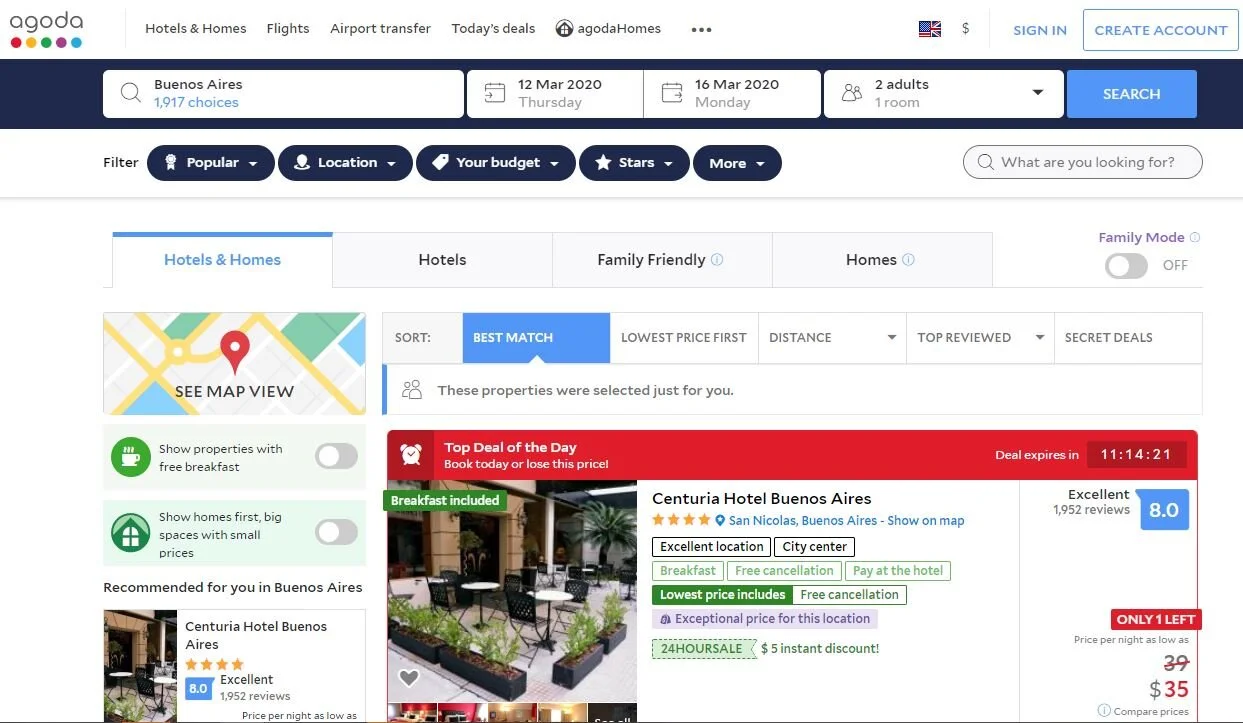Open See Map View
This screenshot has width=1243, height=723.
tap(234, 364)
